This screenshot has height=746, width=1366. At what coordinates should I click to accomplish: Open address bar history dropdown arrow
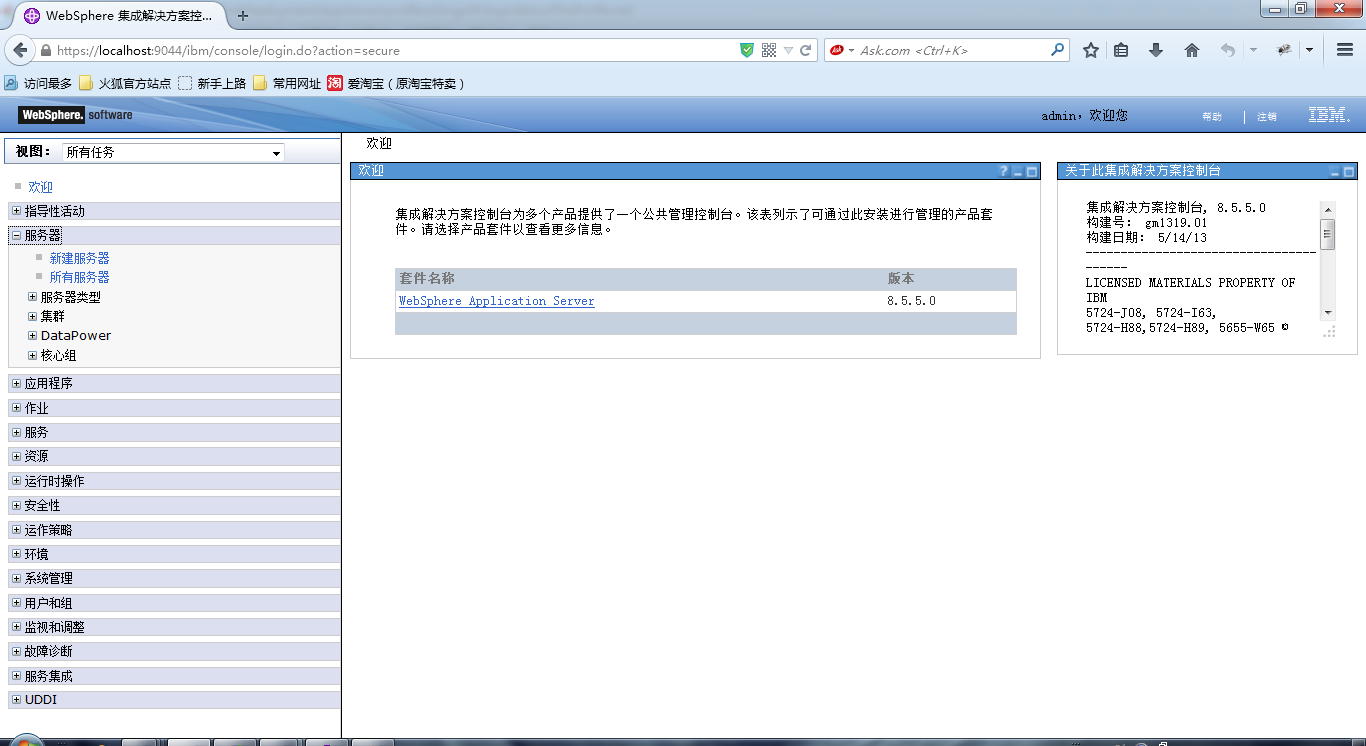(x=788, y=50)
